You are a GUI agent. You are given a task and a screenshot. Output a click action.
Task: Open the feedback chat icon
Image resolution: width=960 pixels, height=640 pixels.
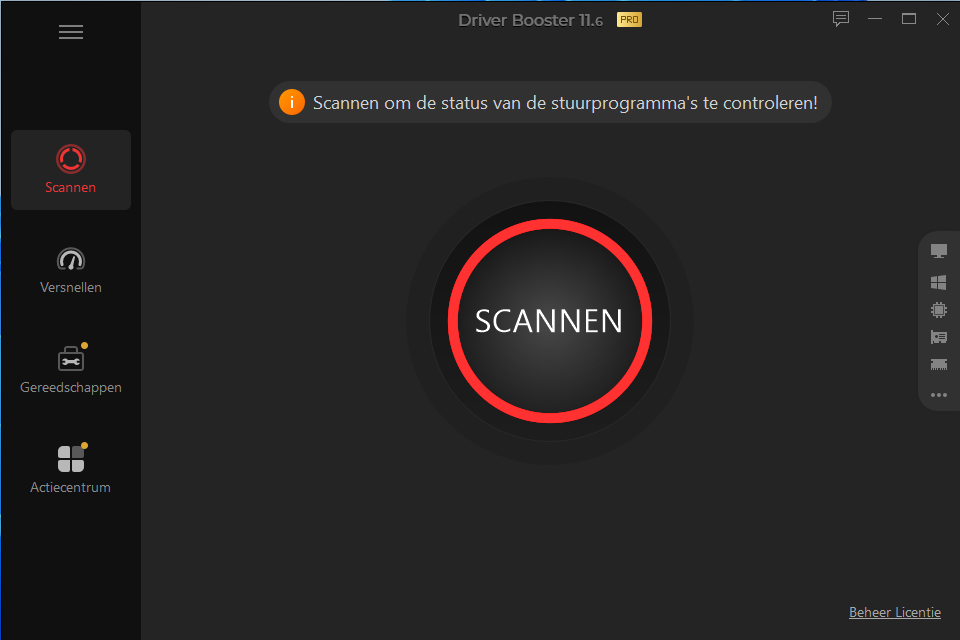tap(841, 19)
